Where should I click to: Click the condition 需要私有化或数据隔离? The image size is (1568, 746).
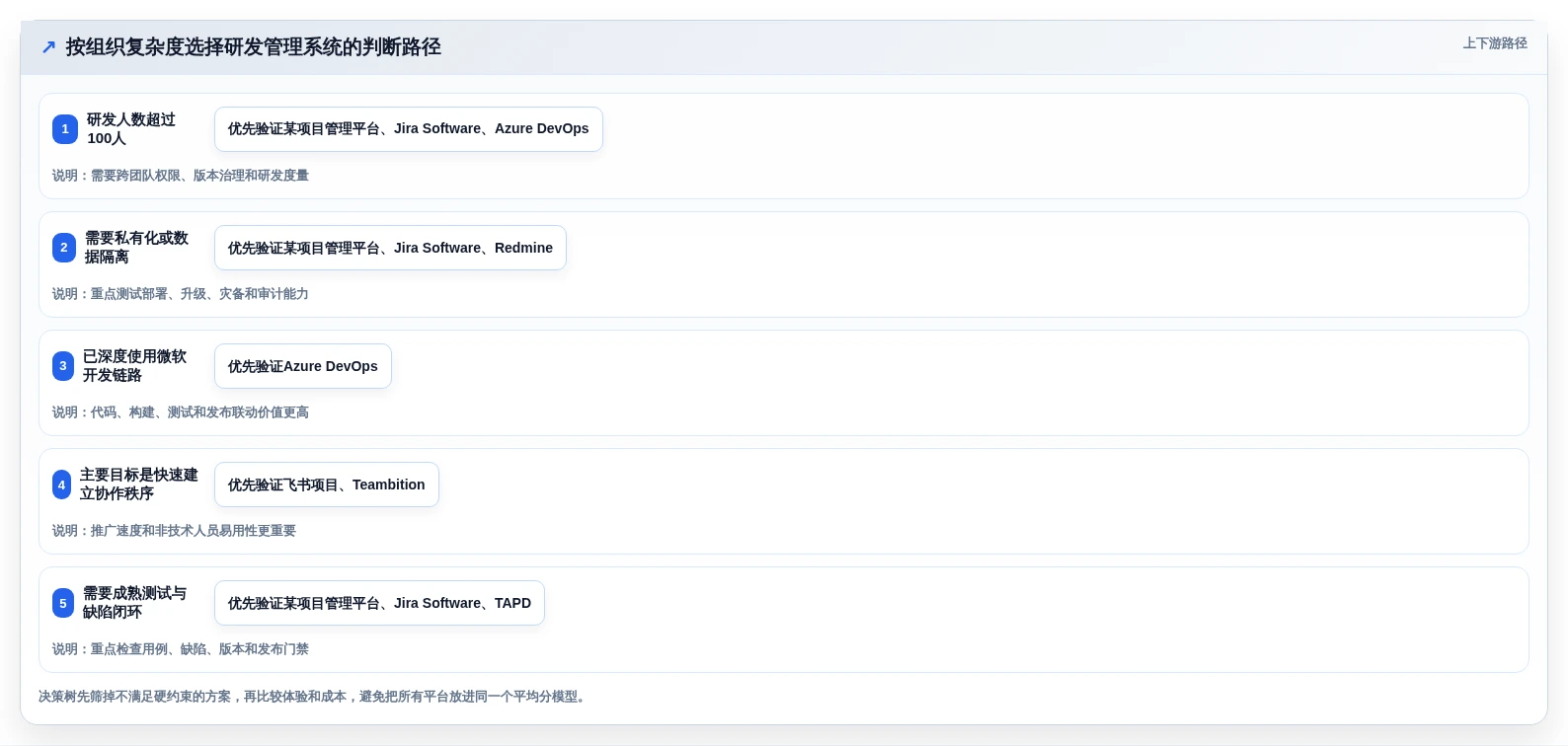(x=136, y=248)
